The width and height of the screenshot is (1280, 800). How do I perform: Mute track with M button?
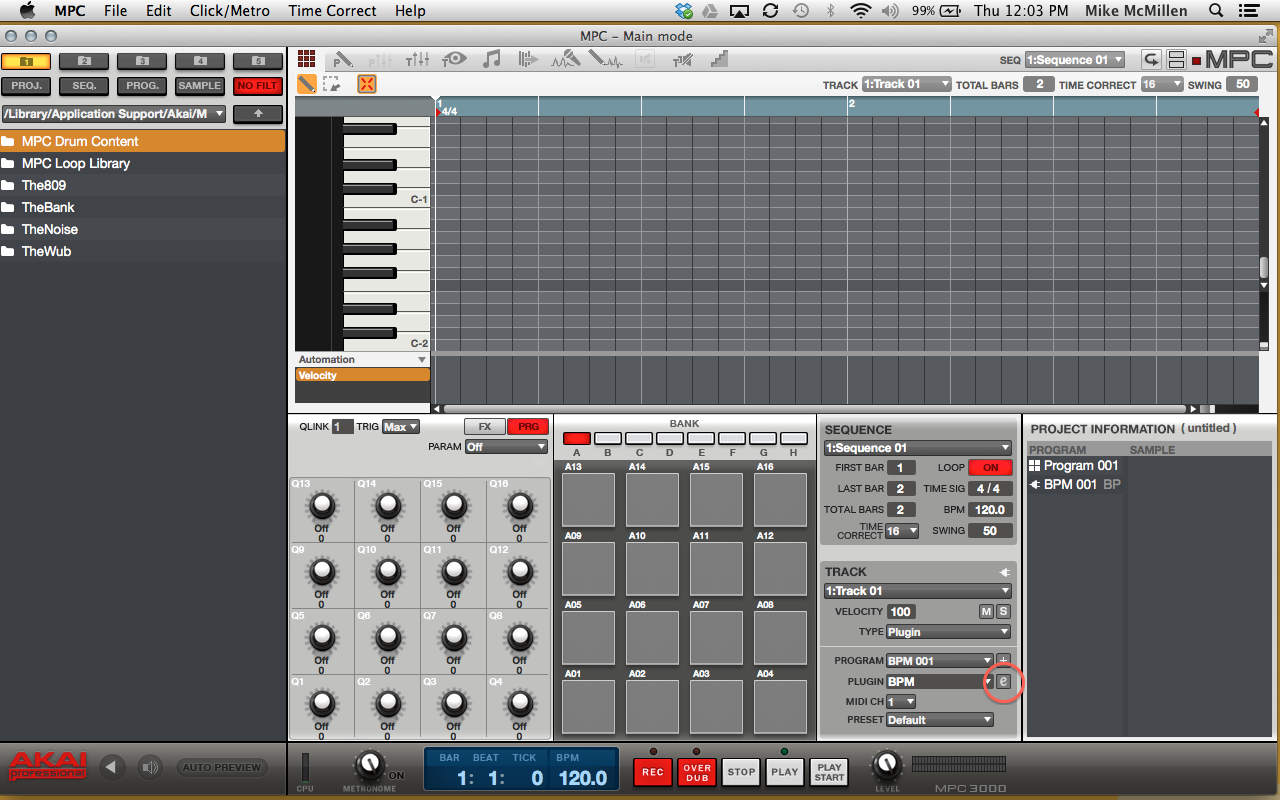click(x=986, y=611)
